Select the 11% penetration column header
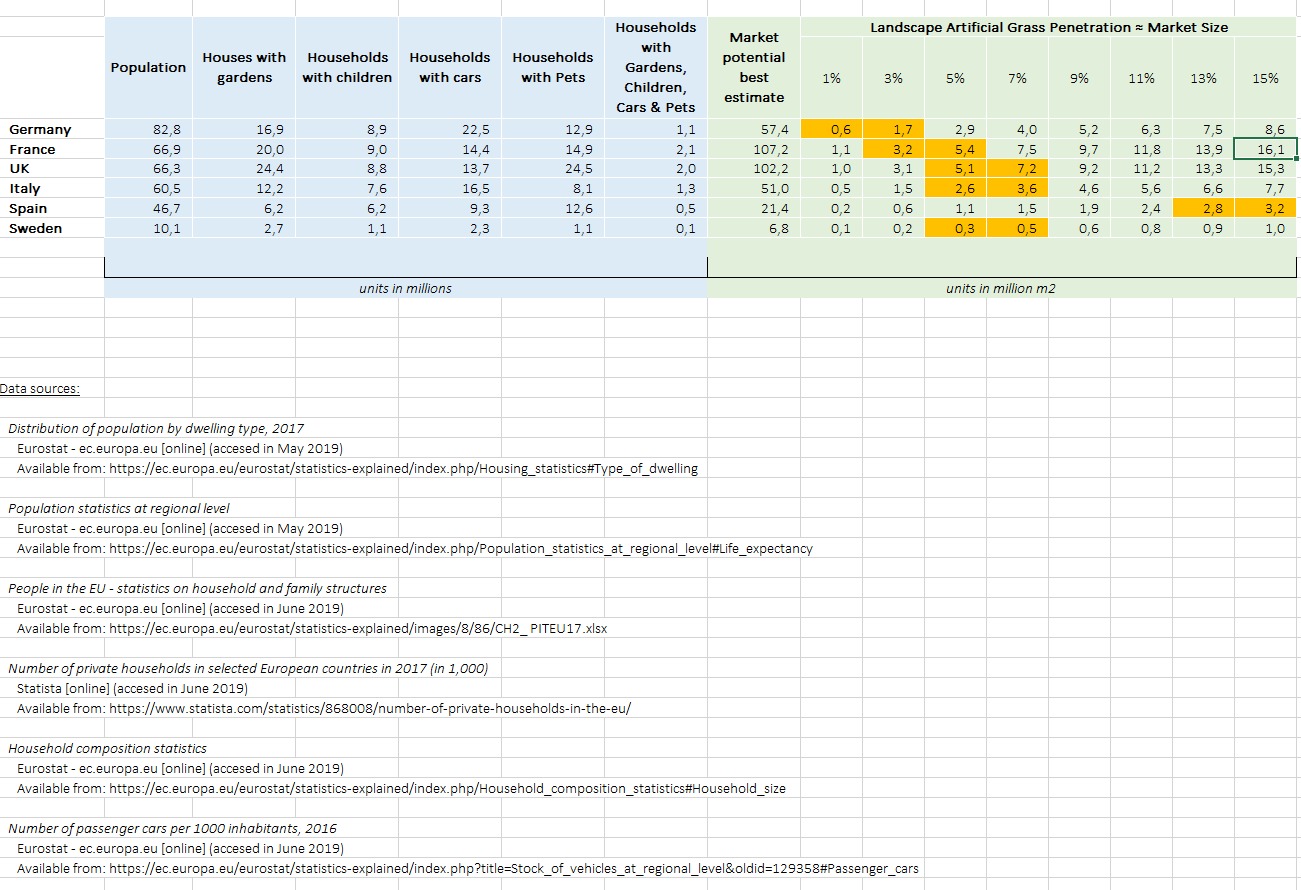Screen dimensions: 1301x890 1141,78
